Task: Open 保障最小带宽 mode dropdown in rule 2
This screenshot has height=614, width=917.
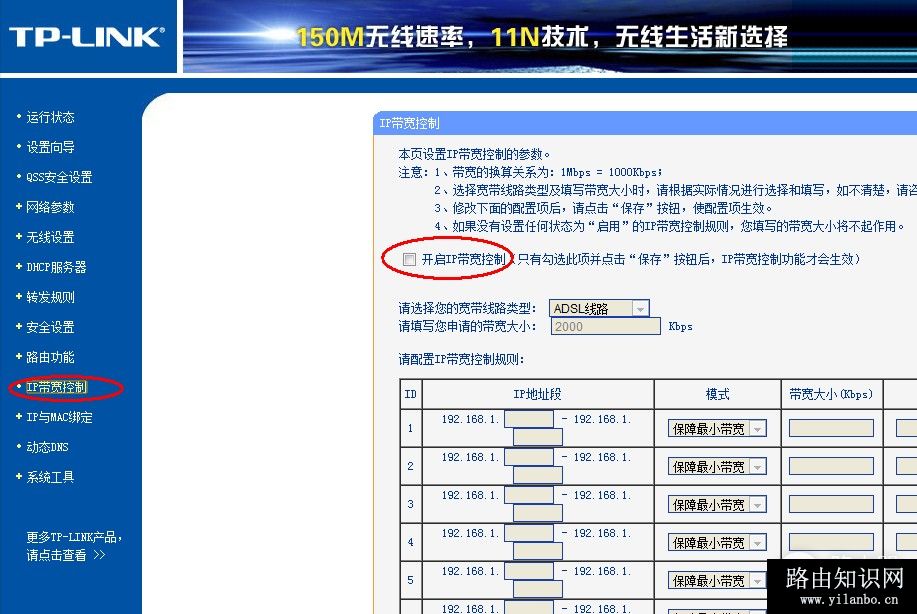Action: (717, 467)
